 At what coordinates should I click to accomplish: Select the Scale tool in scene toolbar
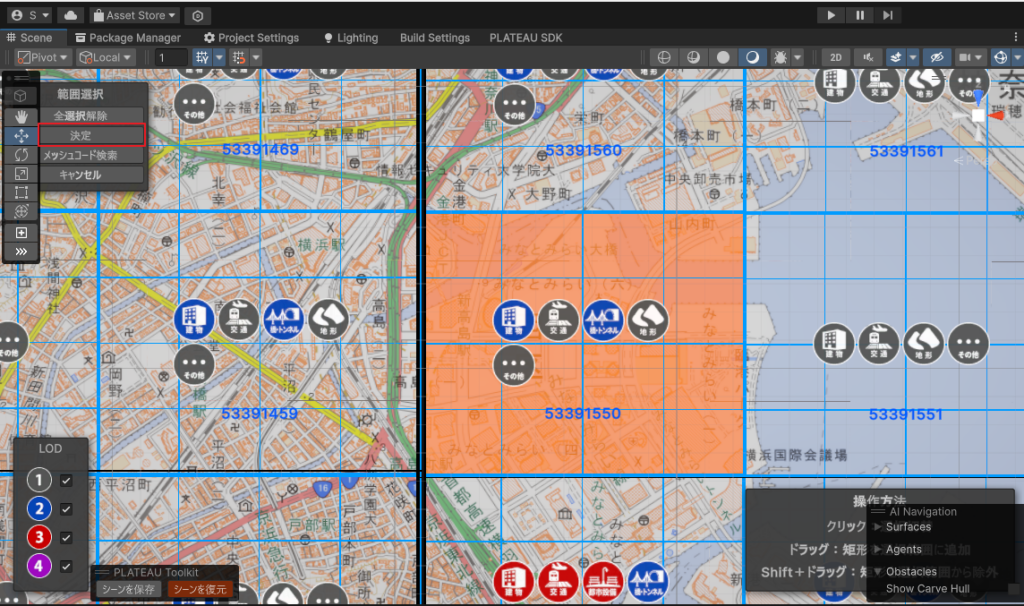tap(21, 173)
